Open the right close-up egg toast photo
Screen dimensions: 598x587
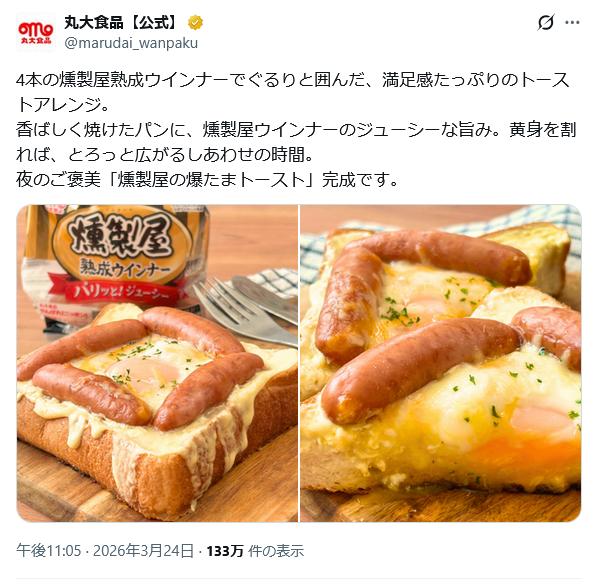[441, 363]
